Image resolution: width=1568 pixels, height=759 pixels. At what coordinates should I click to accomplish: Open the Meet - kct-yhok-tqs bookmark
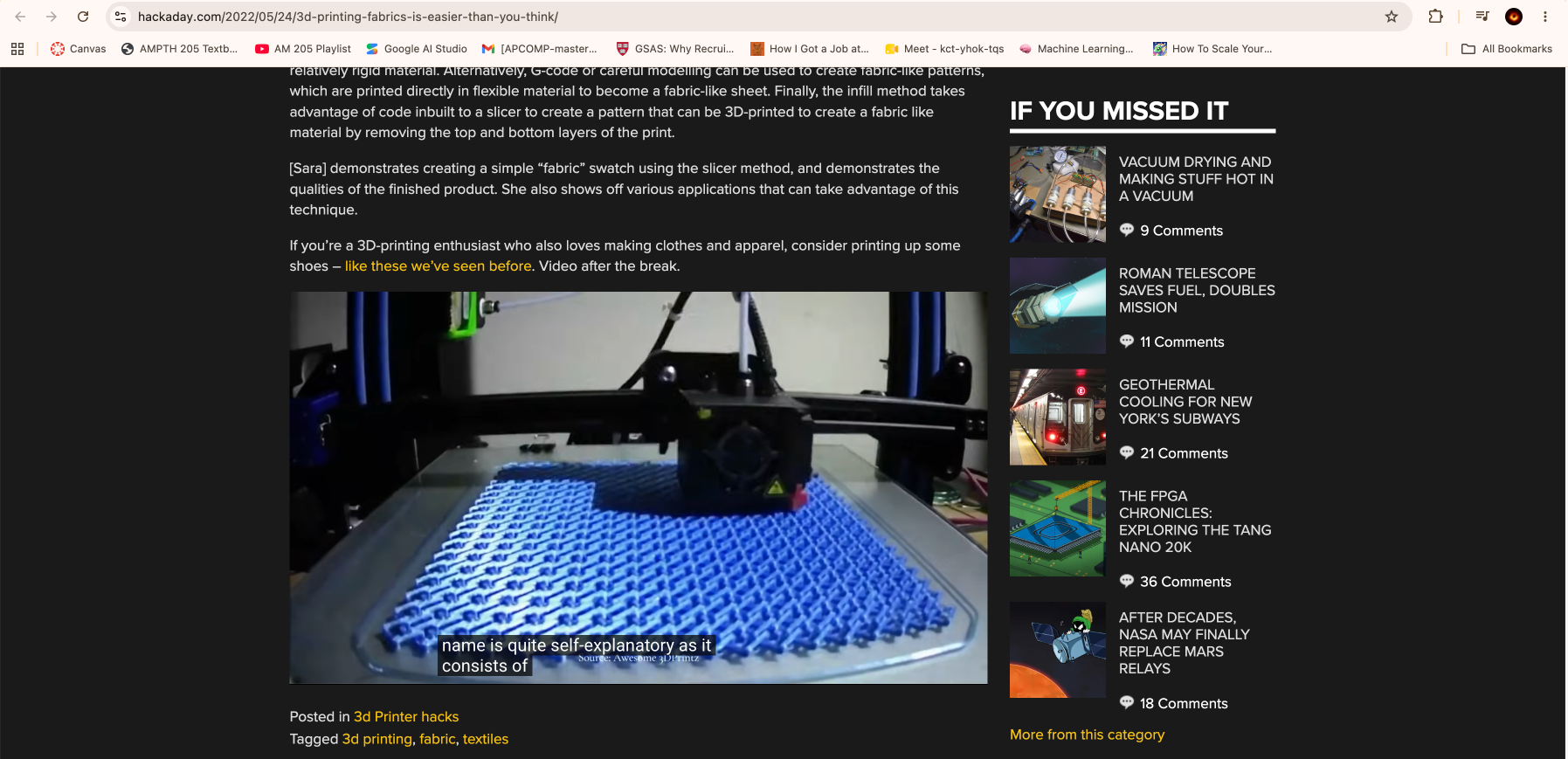click(944, 49)
